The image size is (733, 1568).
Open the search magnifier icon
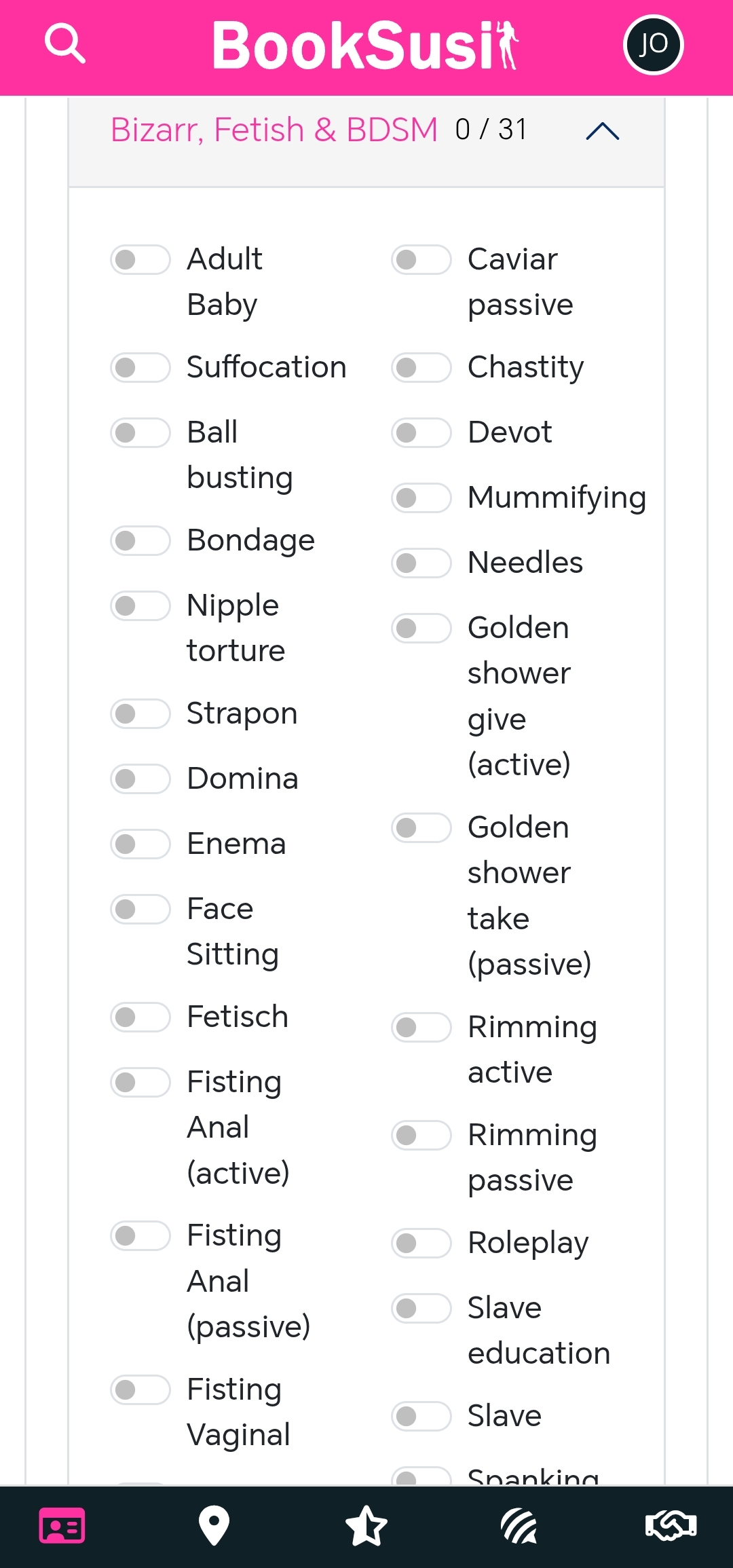[65, 44]
